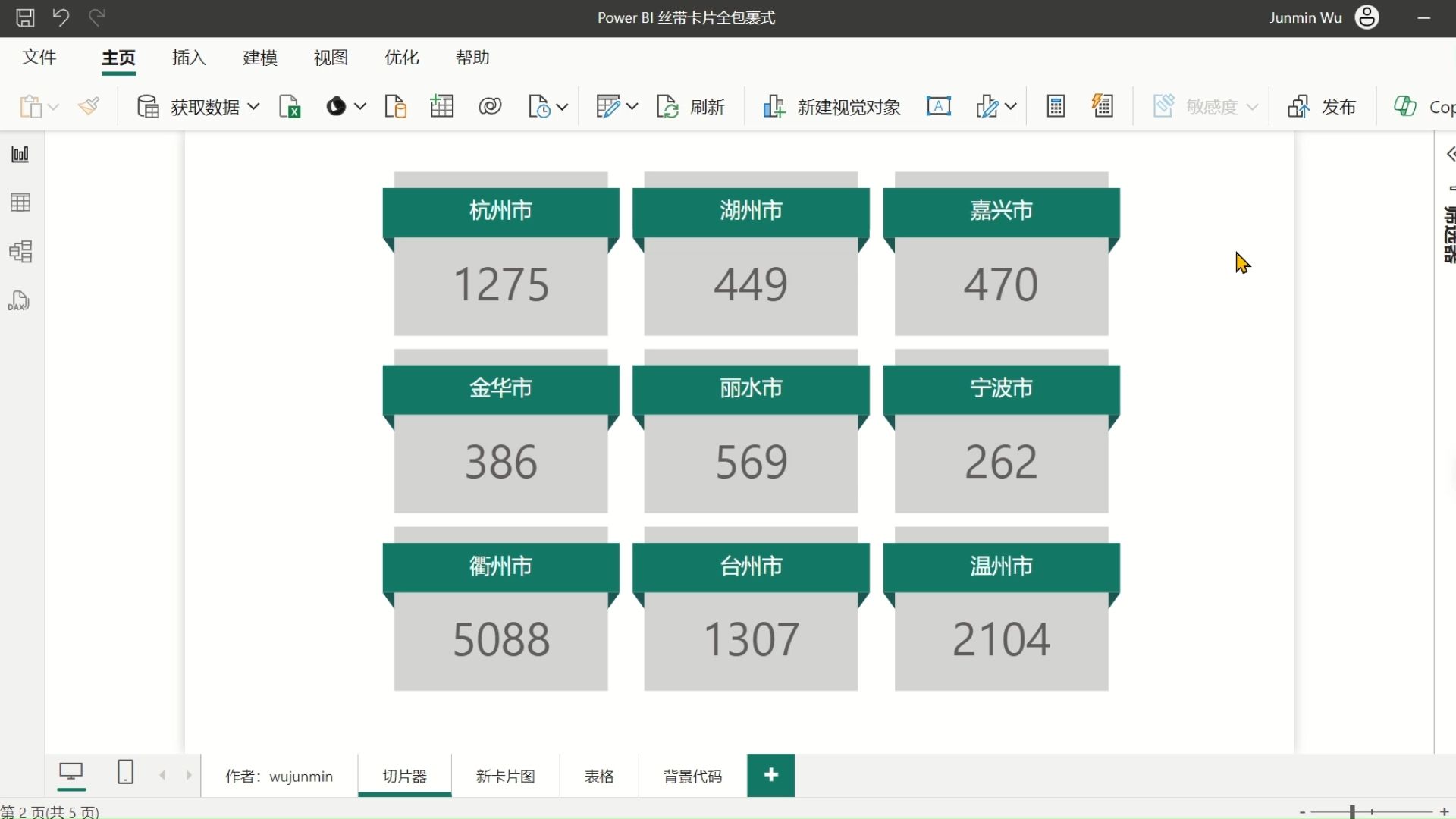
Task: Open the 插入 (Insert) menu
Action: [x=189, y=57]
